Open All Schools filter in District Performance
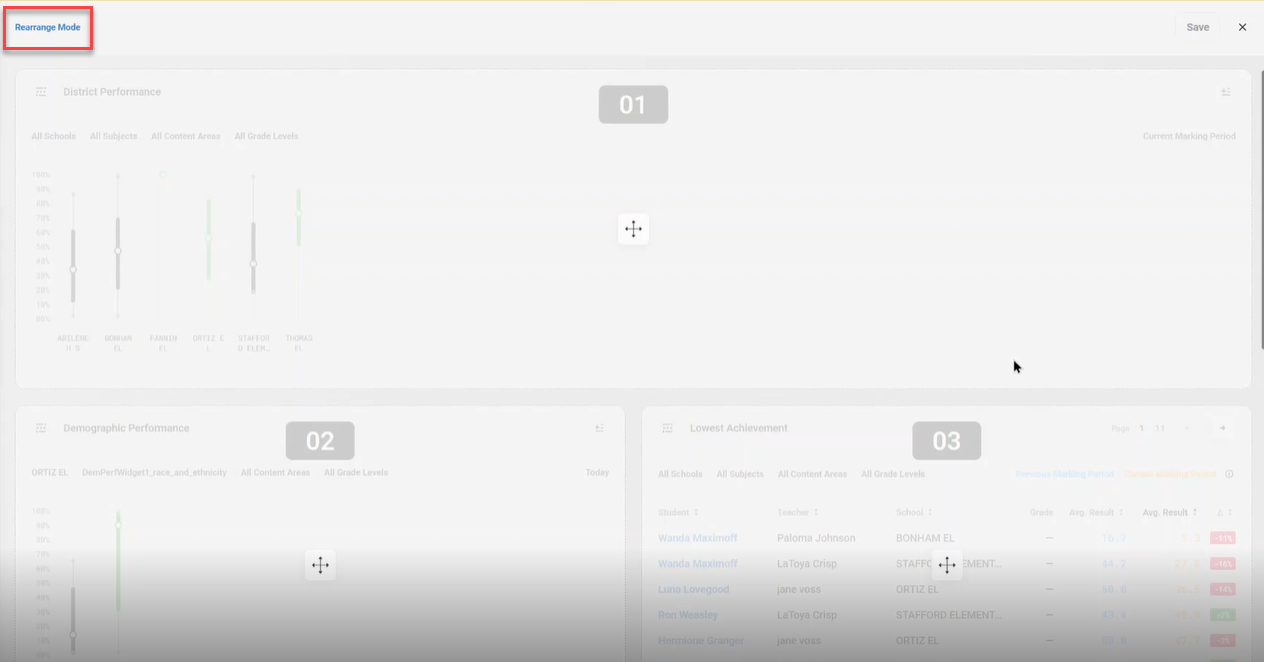1264x662 pixels. [x=53, y=136]
